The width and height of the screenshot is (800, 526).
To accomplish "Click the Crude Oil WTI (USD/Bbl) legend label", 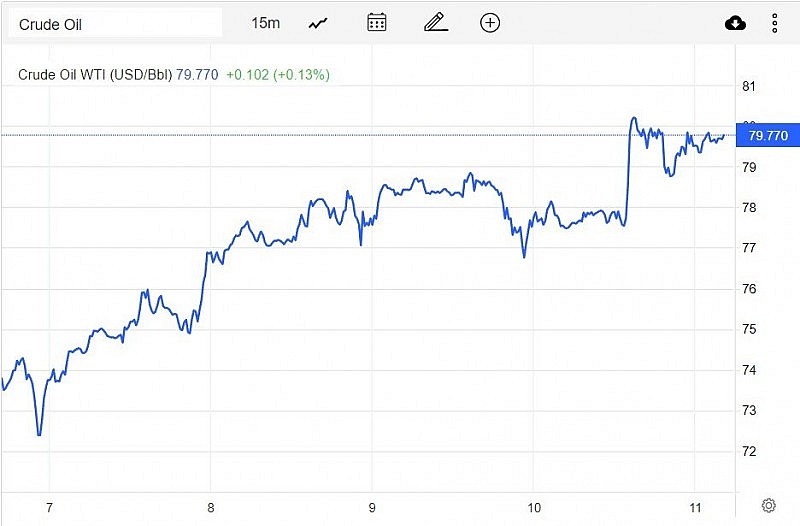I will click(96, 74).
